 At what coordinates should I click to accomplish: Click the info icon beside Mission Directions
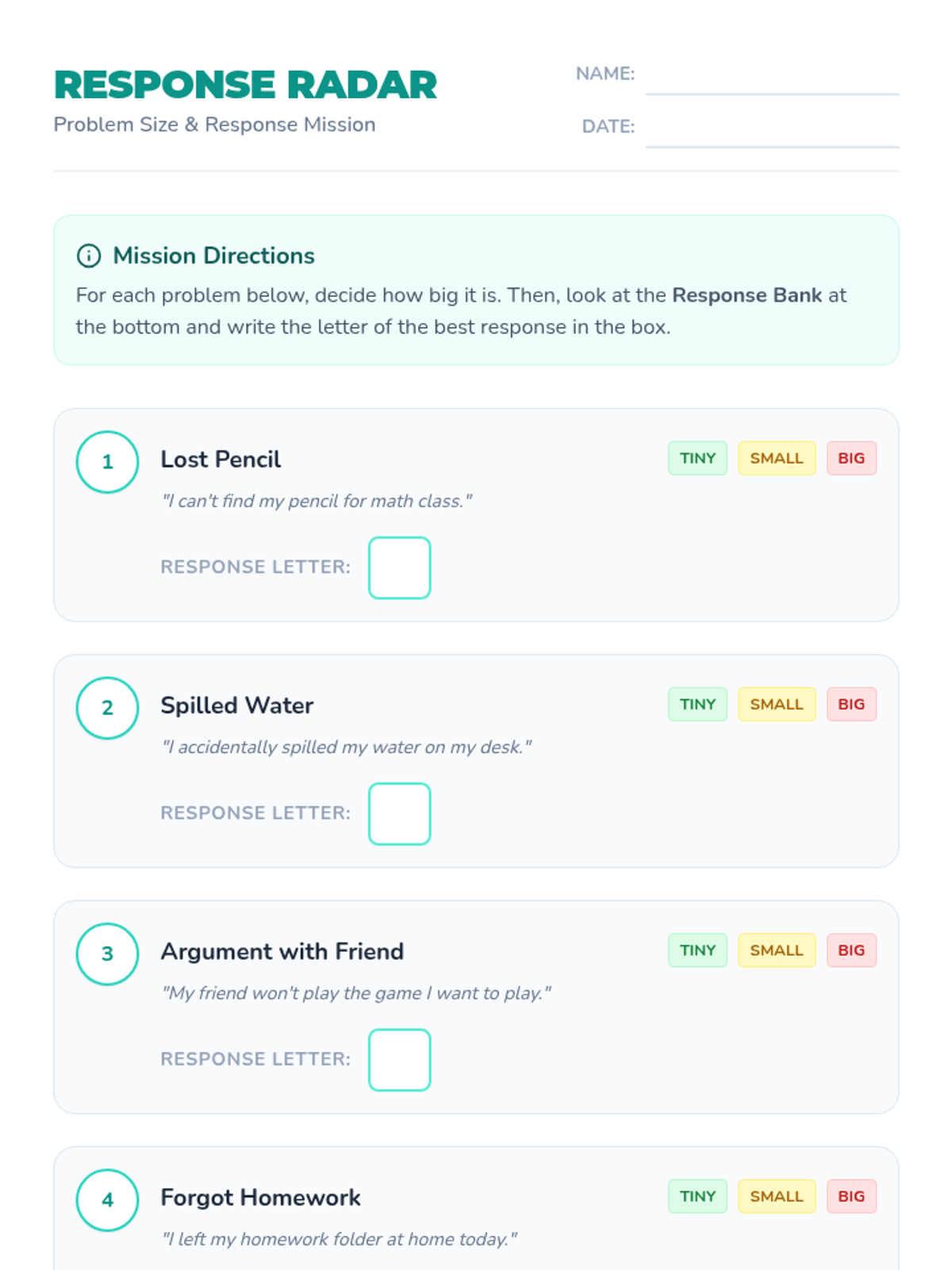click(88, 256)
